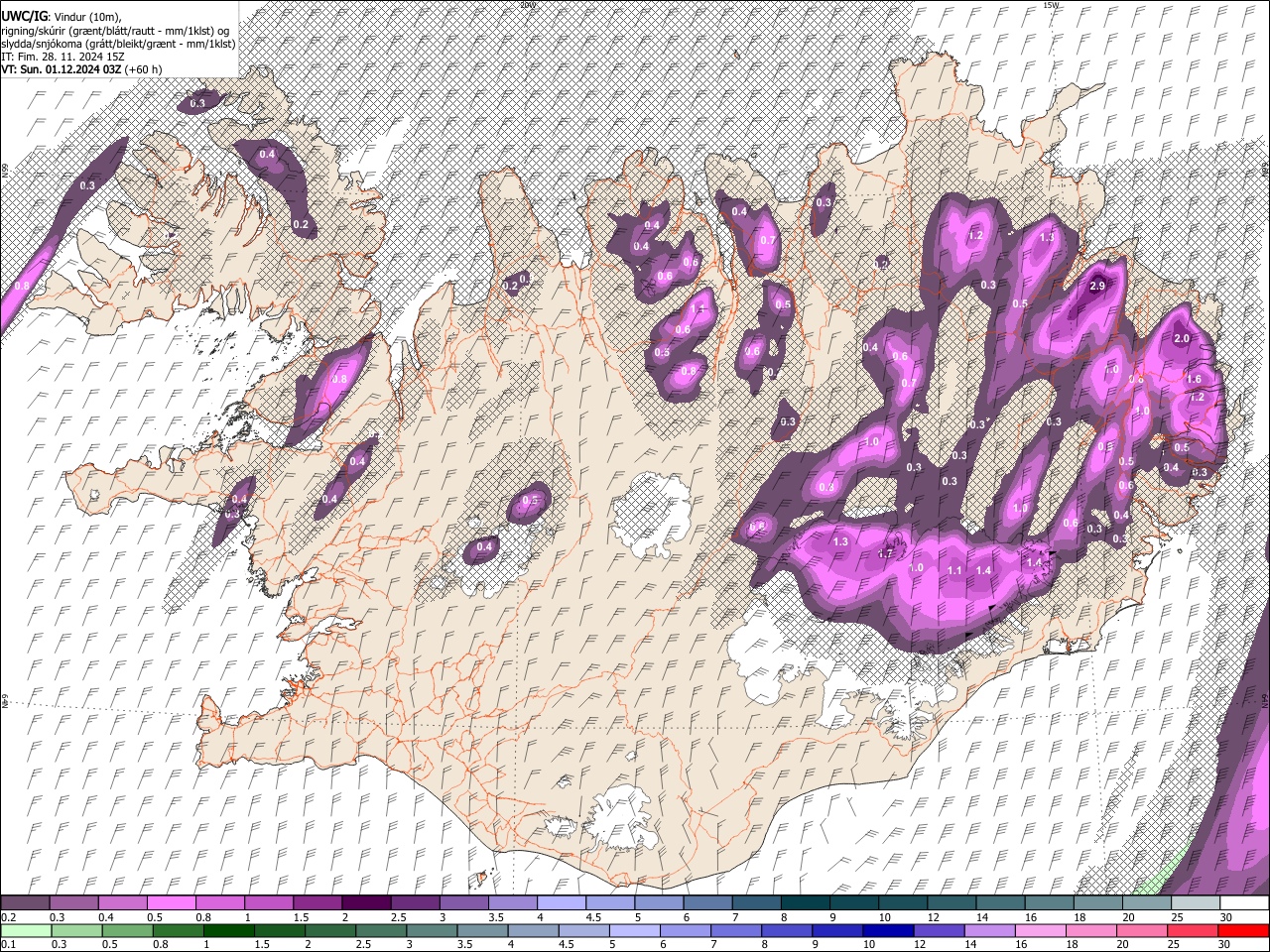Select the bright red 30+ legend swatch
Image resolution: width=1270 pixels, height=952 pixels.
1243,930
